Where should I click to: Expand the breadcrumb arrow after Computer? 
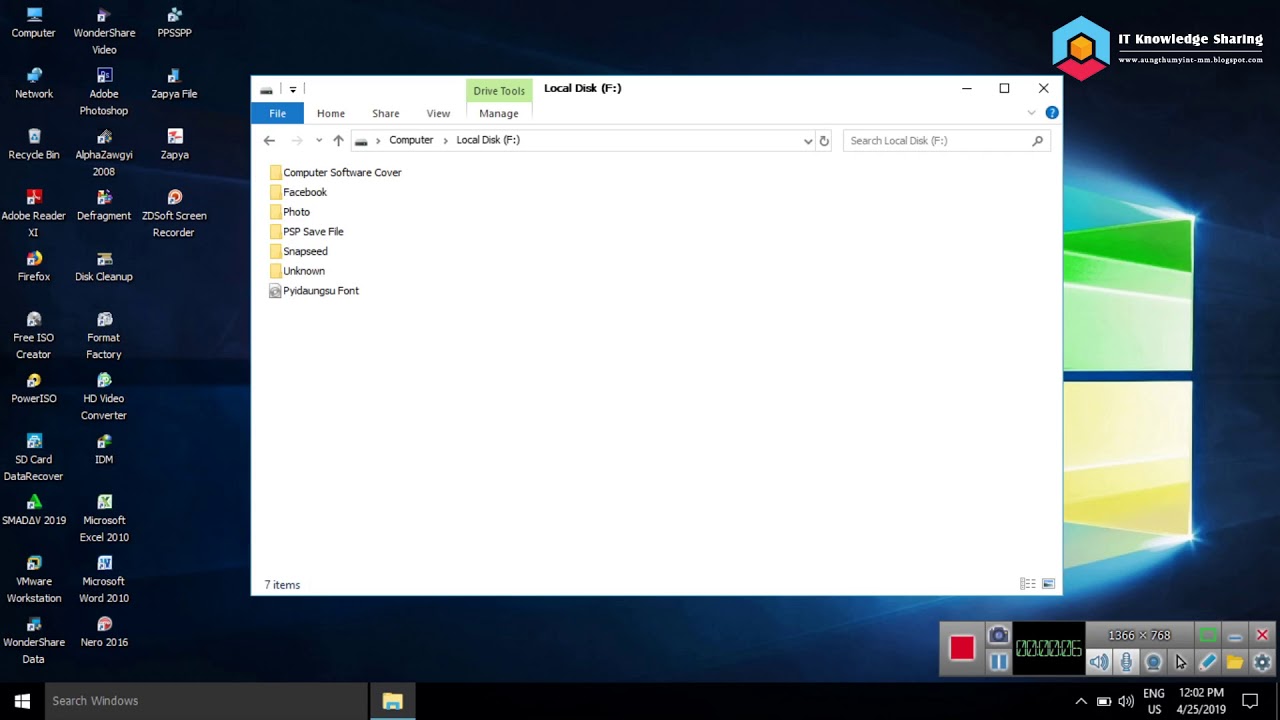pos(445,141)
